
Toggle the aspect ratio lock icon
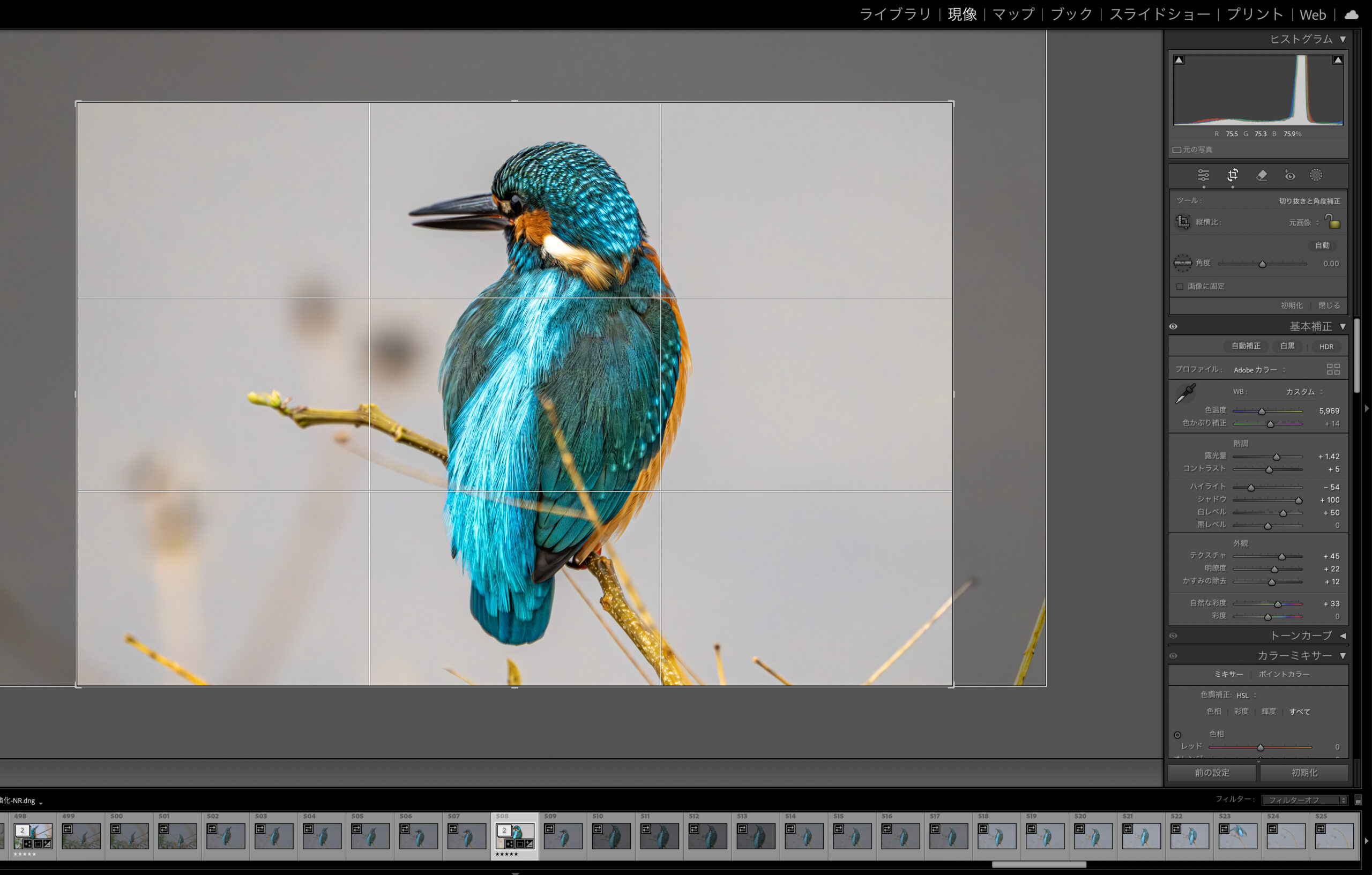tap(1333, 221)
